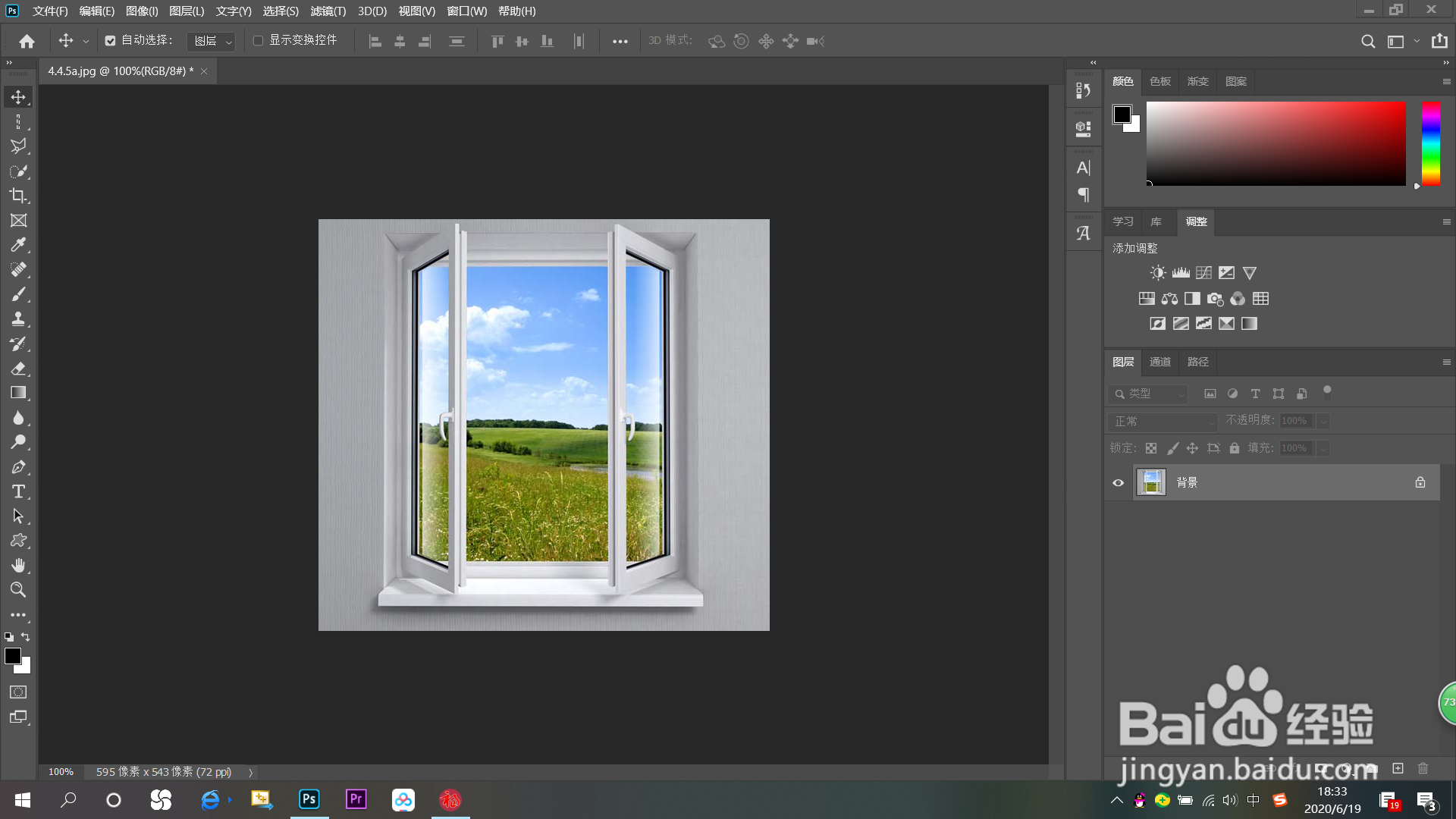The height and width of the screenshot is (819, 1456).
Task: Open the layer filter type dropdown
Action: (x=1147, y=394)
